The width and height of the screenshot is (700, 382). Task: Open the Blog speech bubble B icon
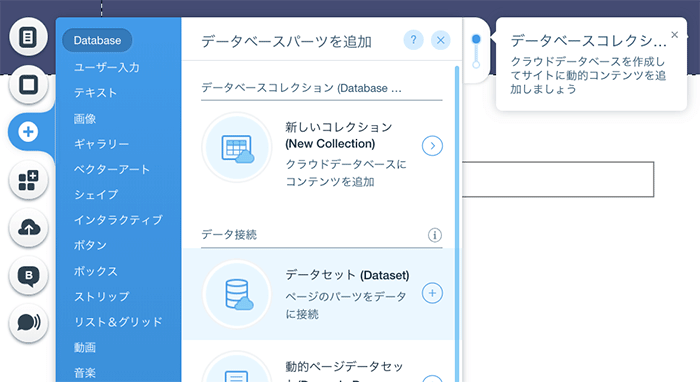[28, 276]
